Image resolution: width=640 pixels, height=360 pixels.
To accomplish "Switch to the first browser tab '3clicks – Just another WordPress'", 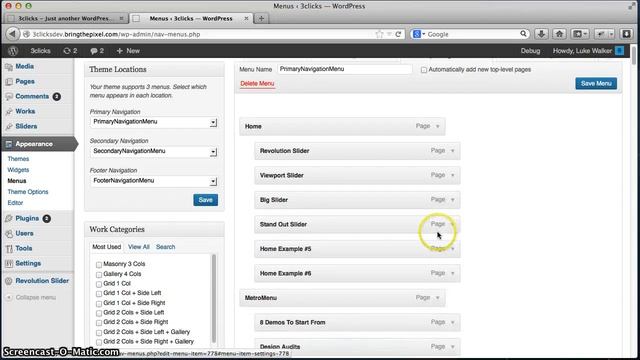I will point(66,18).
